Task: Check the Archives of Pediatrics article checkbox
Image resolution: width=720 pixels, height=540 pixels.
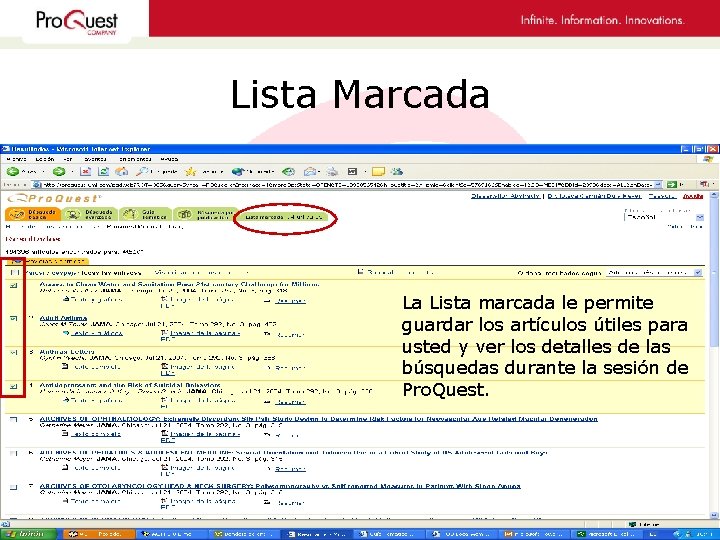Action: coord(14,454)
